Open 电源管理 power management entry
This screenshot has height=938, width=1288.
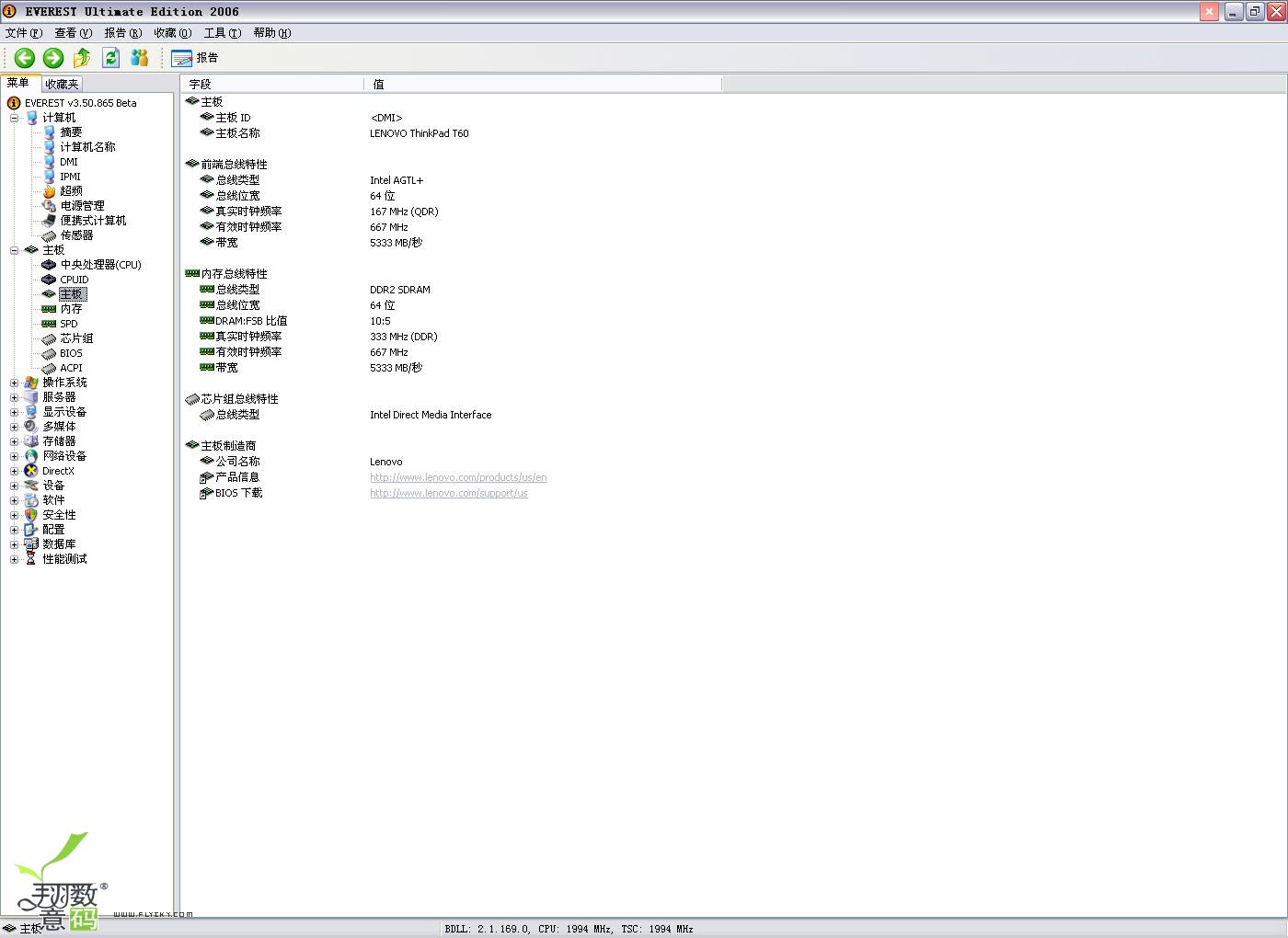click(x=82, y=206)
